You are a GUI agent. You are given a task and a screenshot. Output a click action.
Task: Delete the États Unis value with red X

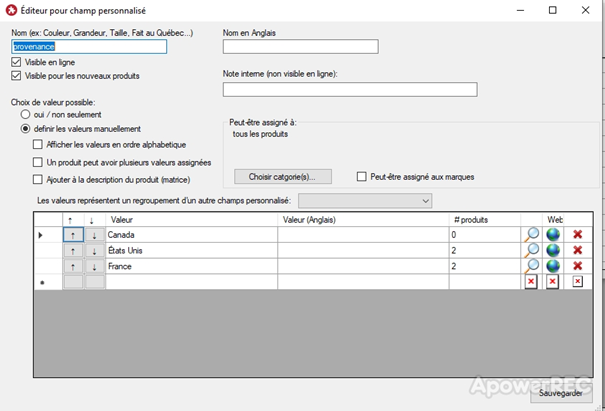pyautogui.click(x=578, y=250)
